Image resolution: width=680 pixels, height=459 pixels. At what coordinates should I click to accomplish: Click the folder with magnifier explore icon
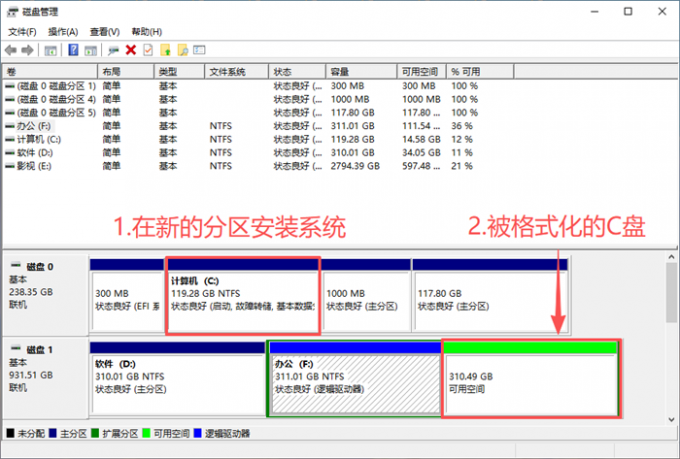pos(183,50)
